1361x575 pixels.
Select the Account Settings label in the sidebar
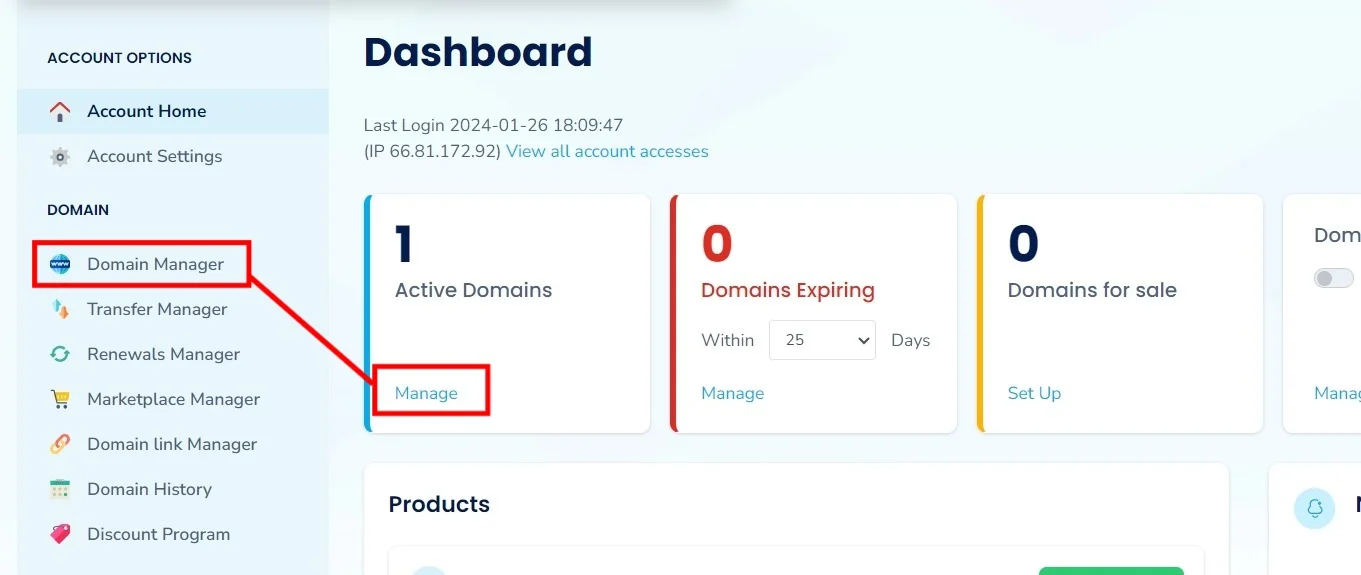click(155, 157)
